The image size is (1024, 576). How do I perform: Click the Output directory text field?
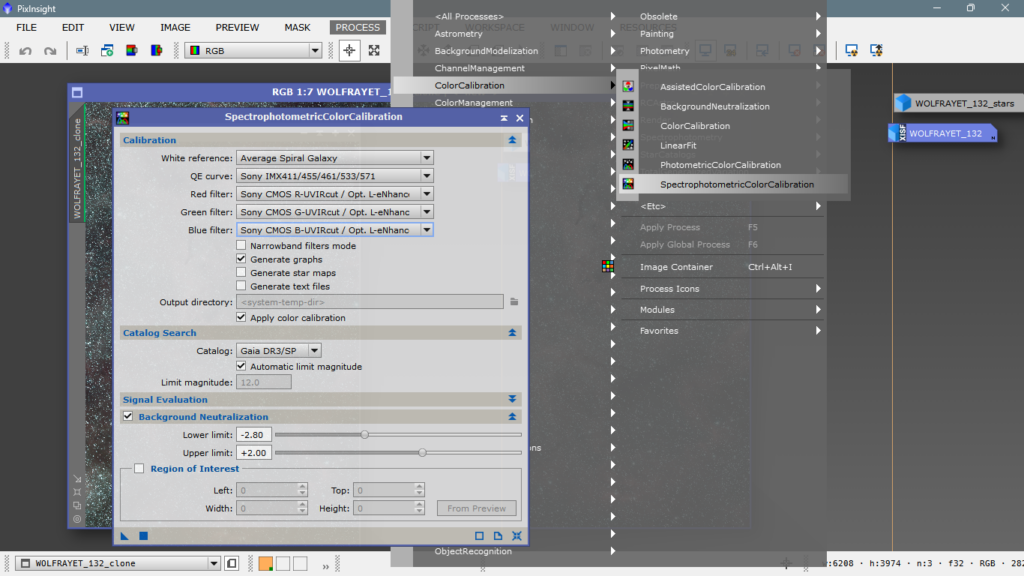tap(370, 302)
